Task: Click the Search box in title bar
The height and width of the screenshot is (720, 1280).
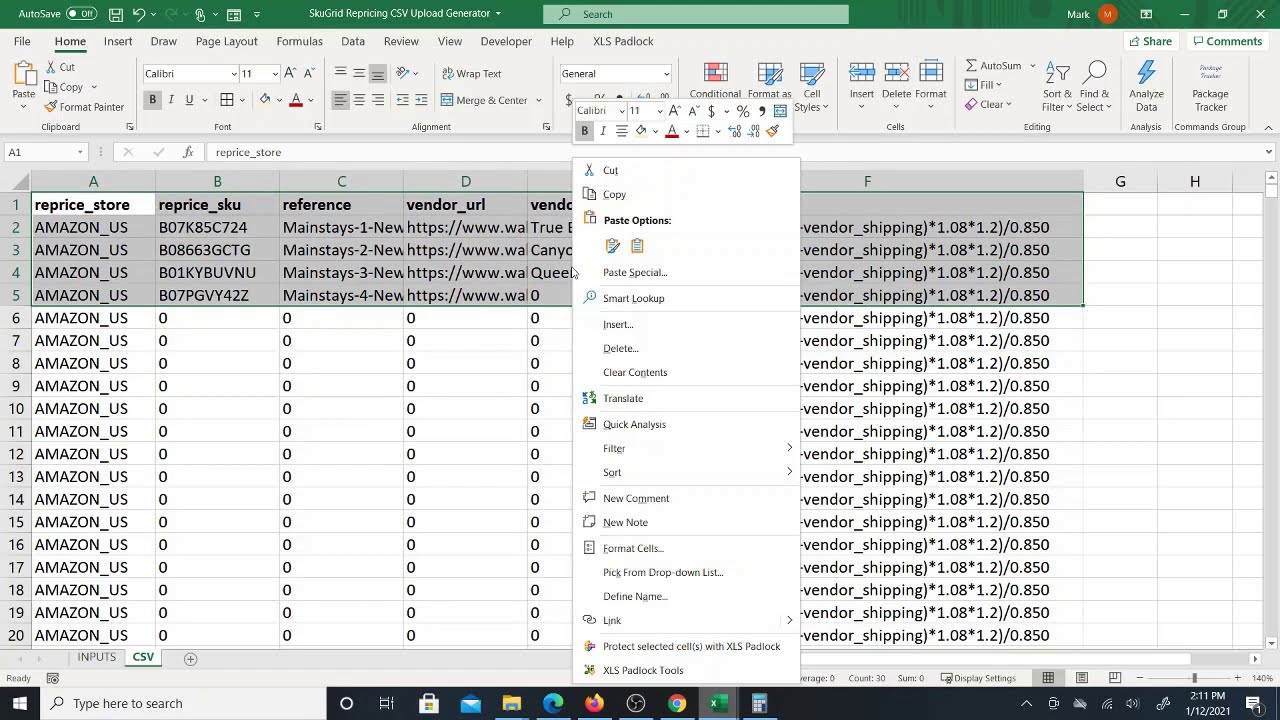Action: point(696,14)
